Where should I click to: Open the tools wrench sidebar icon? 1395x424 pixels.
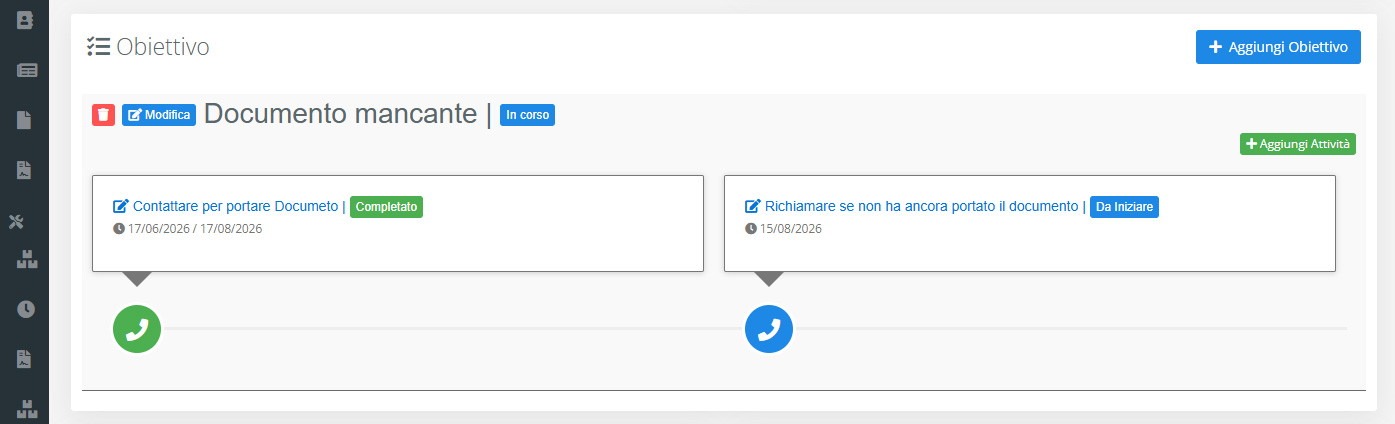(x=15, y=221)
